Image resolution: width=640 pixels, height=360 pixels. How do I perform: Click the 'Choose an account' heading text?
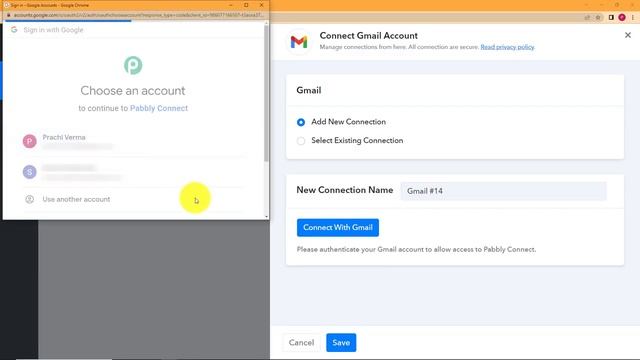coord(133,91)
